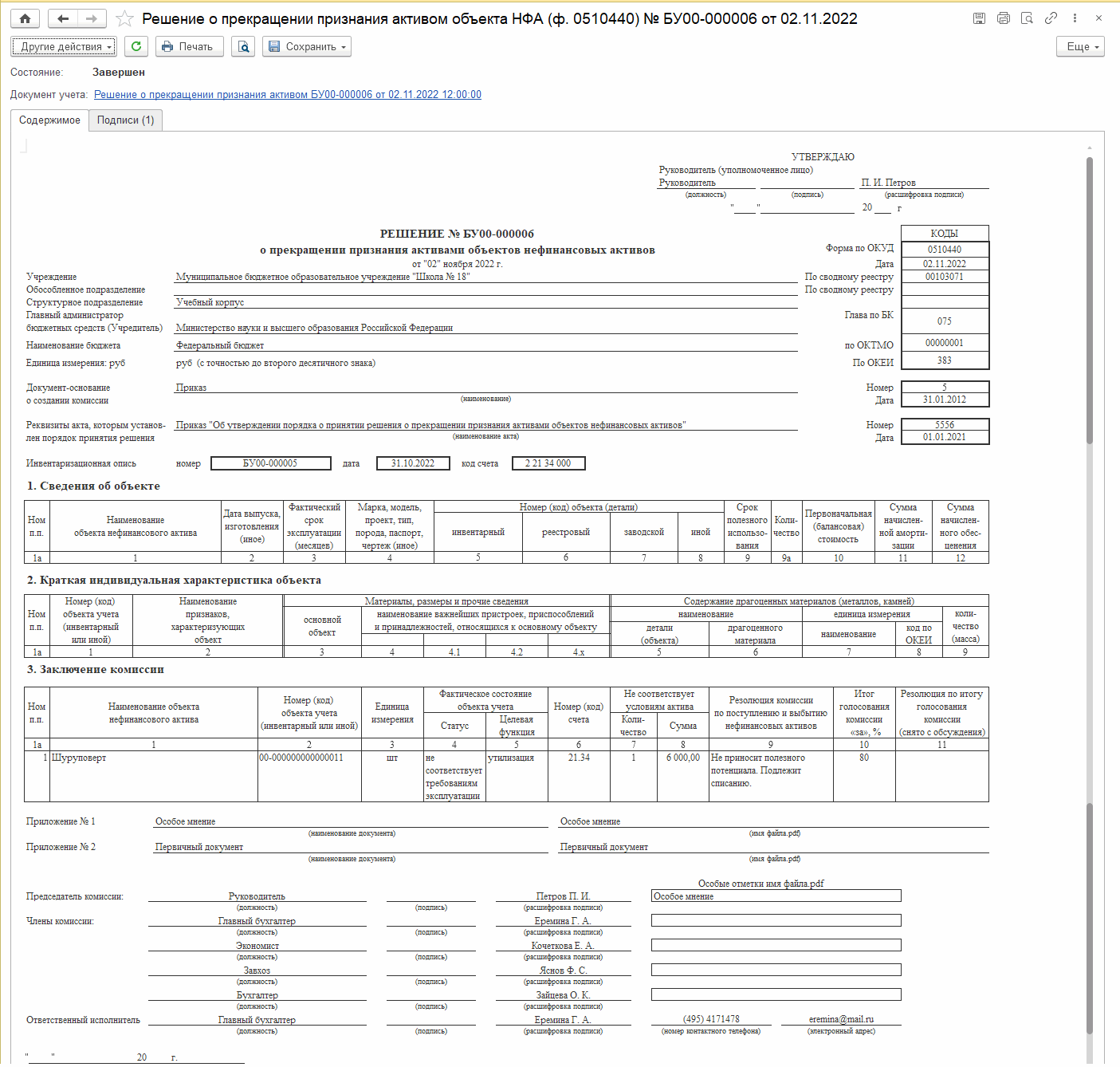Select inventory date field 31.10.2022
Image resolution: width=1120 pixels, height=1067 pixels.
(x=413, y=463)
